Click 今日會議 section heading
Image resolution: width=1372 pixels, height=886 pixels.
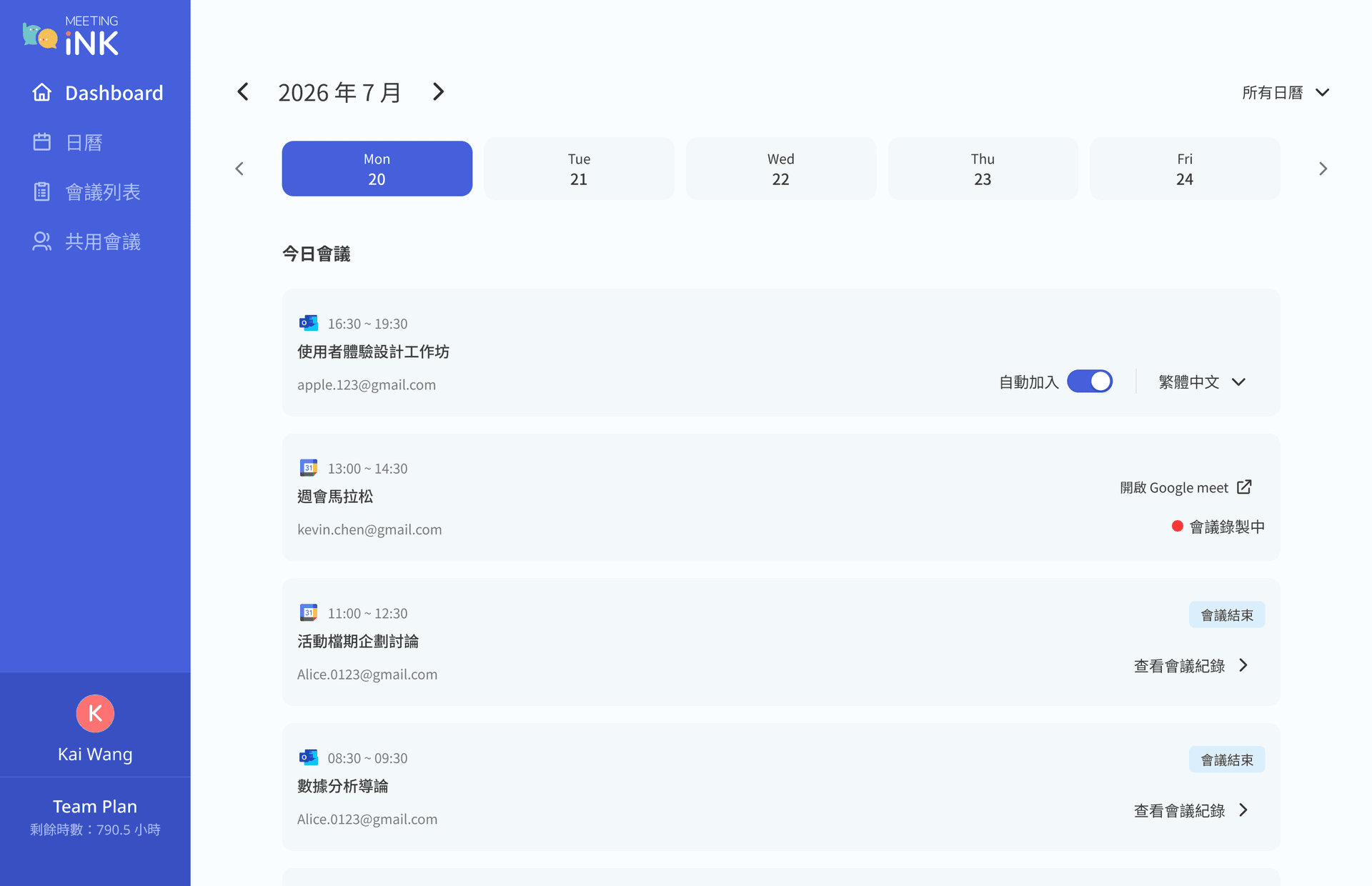[316, 254]
